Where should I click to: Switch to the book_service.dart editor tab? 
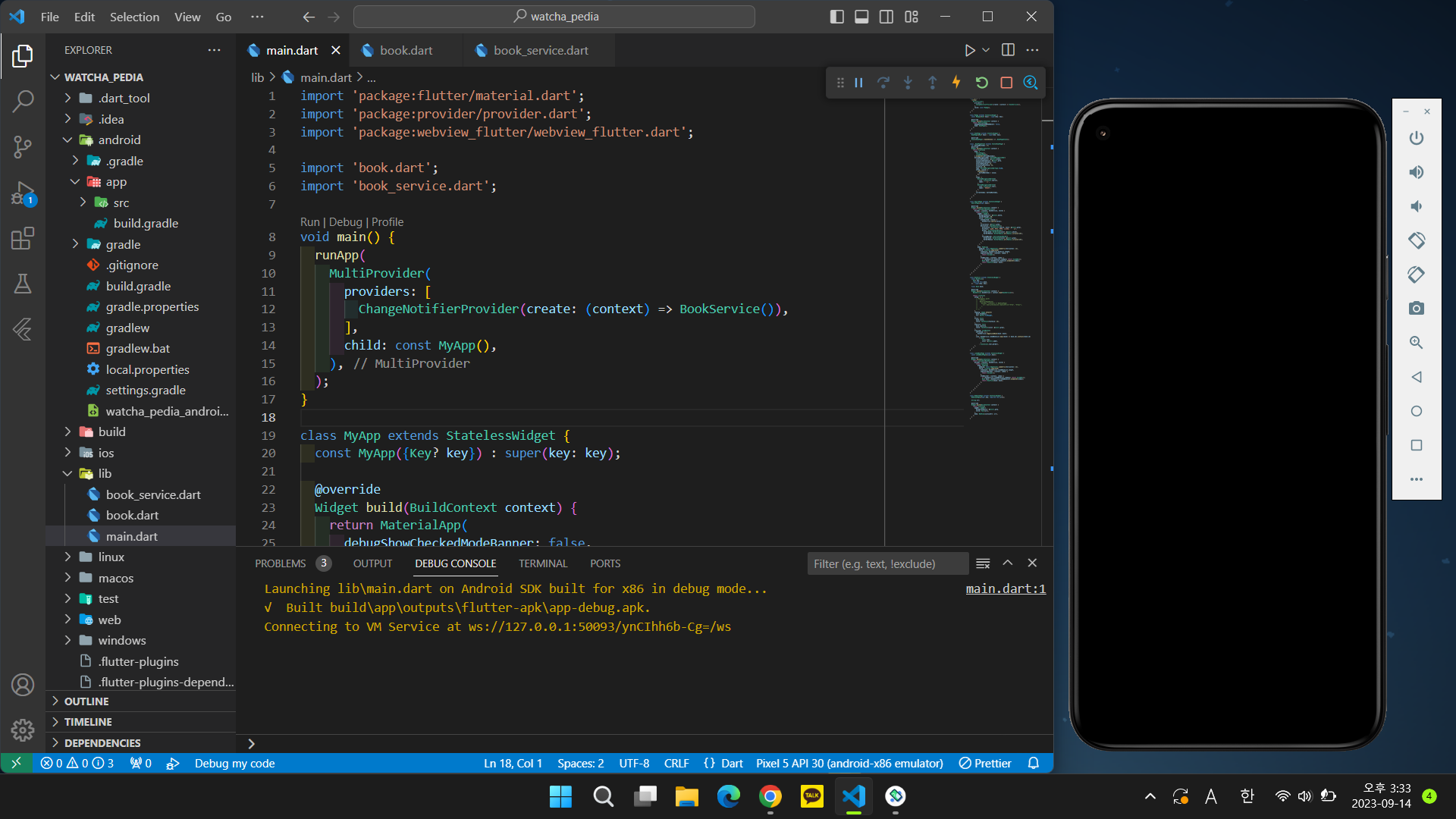pos(540,50)
